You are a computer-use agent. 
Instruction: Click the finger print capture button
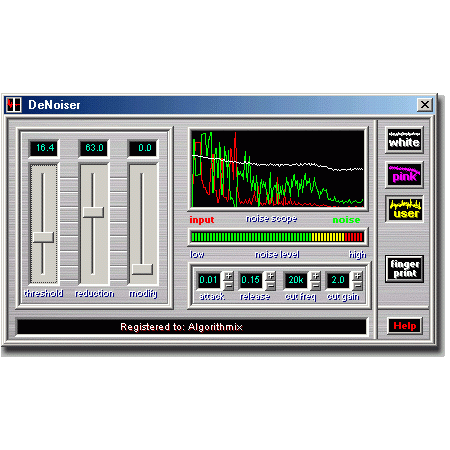click(404, 269)
